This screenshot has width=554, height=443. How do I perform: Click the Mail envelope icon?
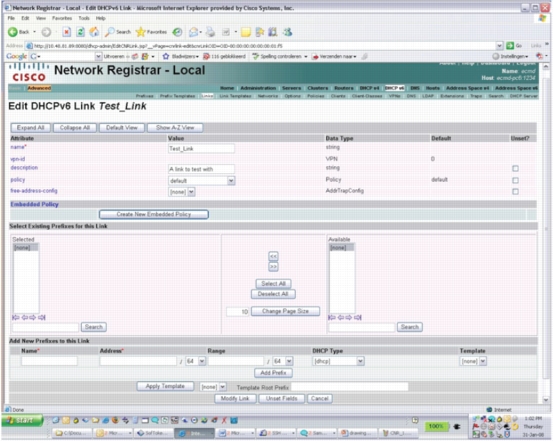tap(193, 32)
